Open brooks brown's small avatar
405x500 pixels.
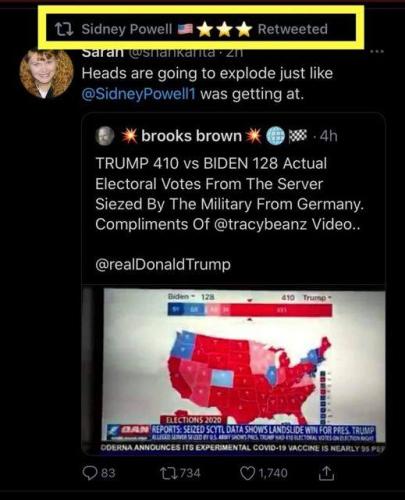point(105,136)
